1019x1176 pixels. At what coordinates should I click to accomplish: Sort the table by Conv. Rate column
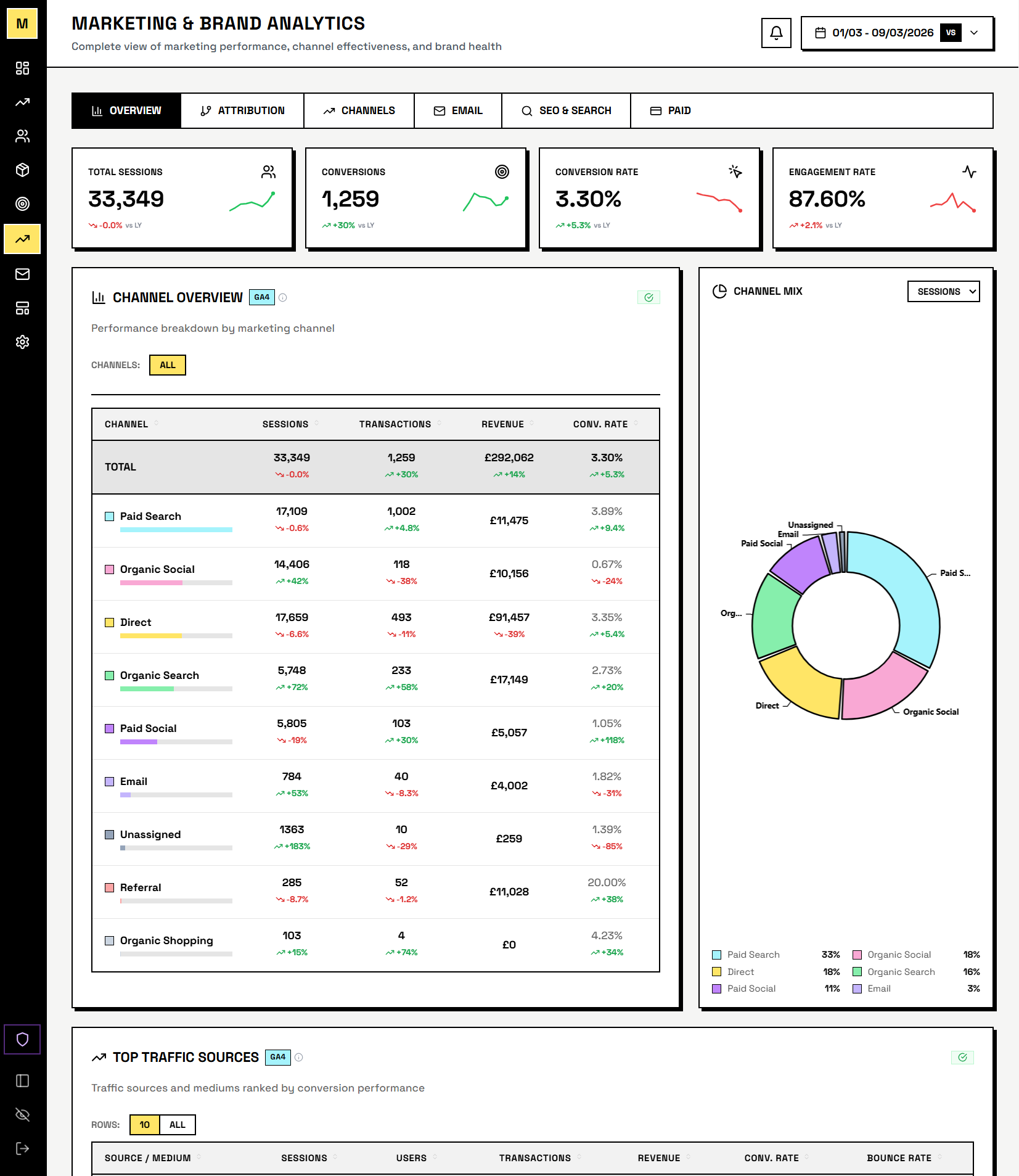coord(600,424)
